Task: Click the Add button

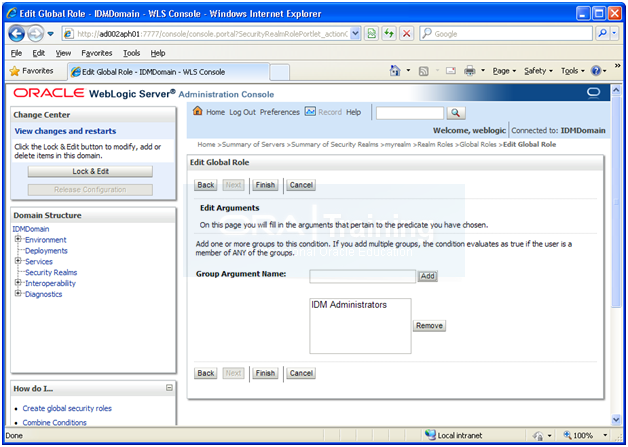Action: coord(427,276)
